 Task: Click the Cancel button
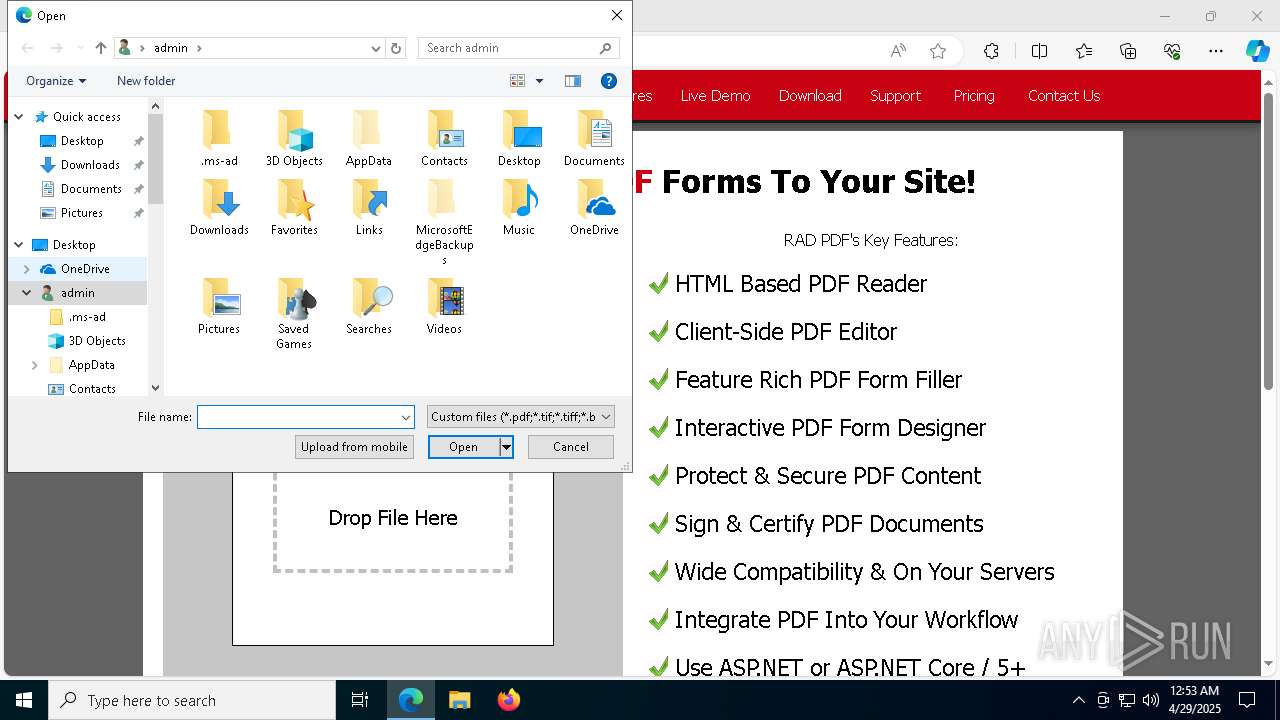[x=571, y=447]
